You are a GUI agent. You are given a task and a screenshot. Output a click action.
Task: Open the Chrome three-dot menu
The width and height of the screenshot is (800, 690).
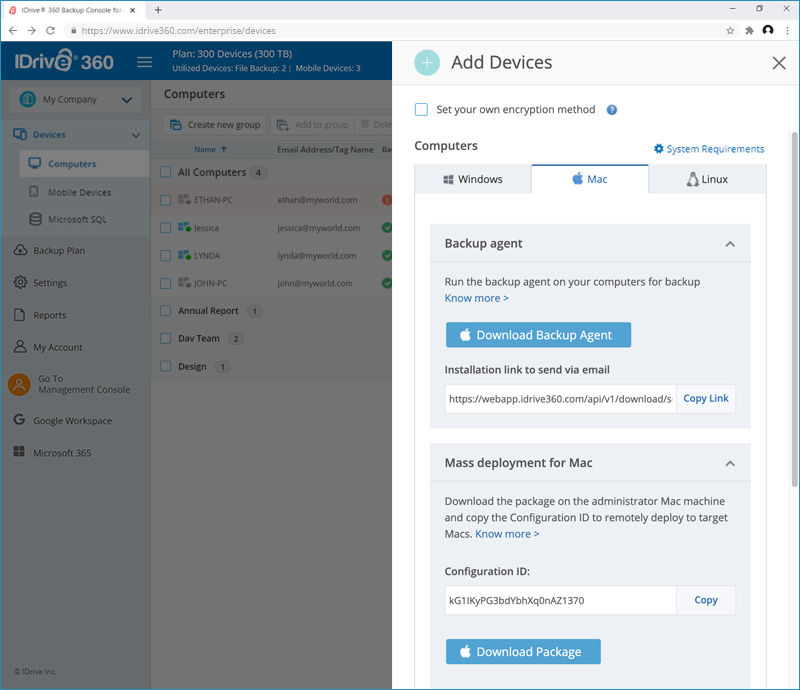pyautogui.click(x=788, y=31)
